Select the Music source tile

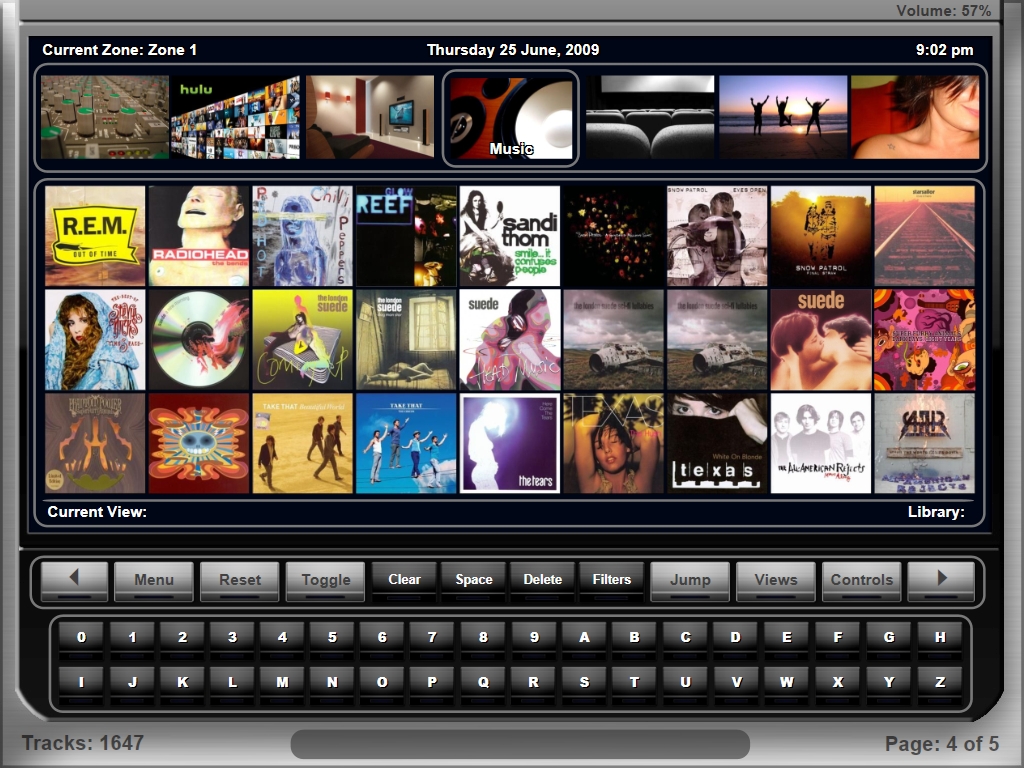(x=511, y=118)
